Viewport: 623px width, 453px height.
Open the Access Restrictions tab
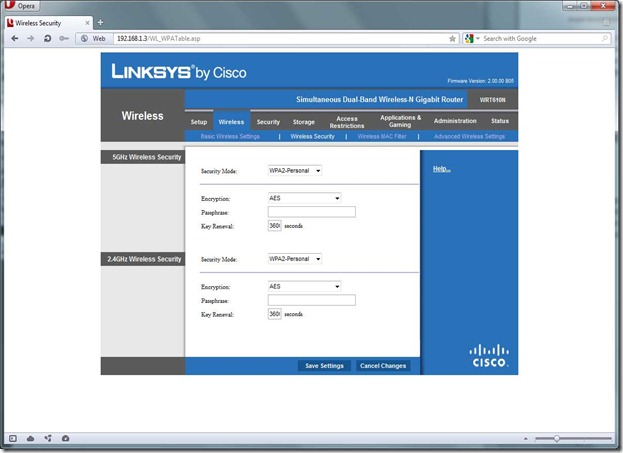347,122
